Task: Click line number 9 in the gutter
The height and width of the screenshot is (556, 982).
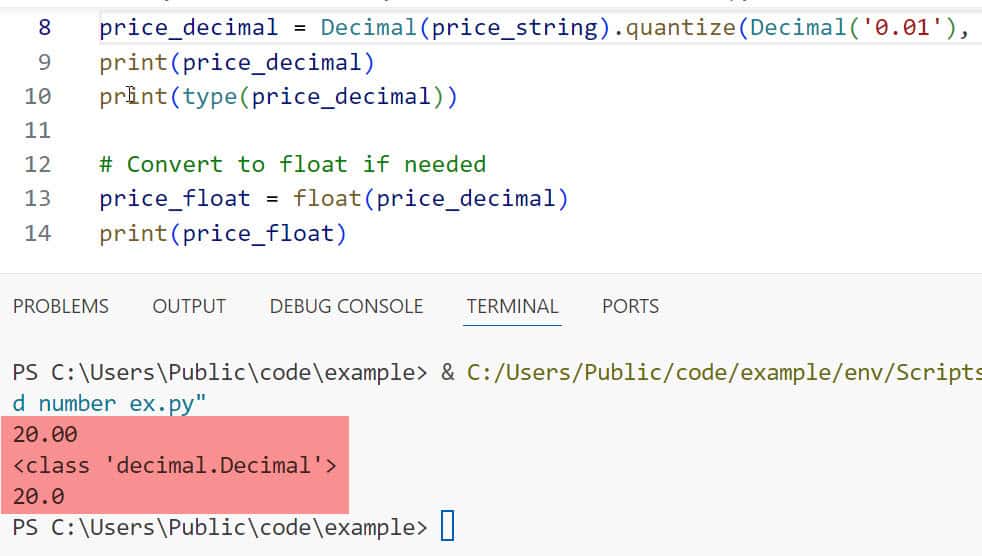Action: (44, 62)
